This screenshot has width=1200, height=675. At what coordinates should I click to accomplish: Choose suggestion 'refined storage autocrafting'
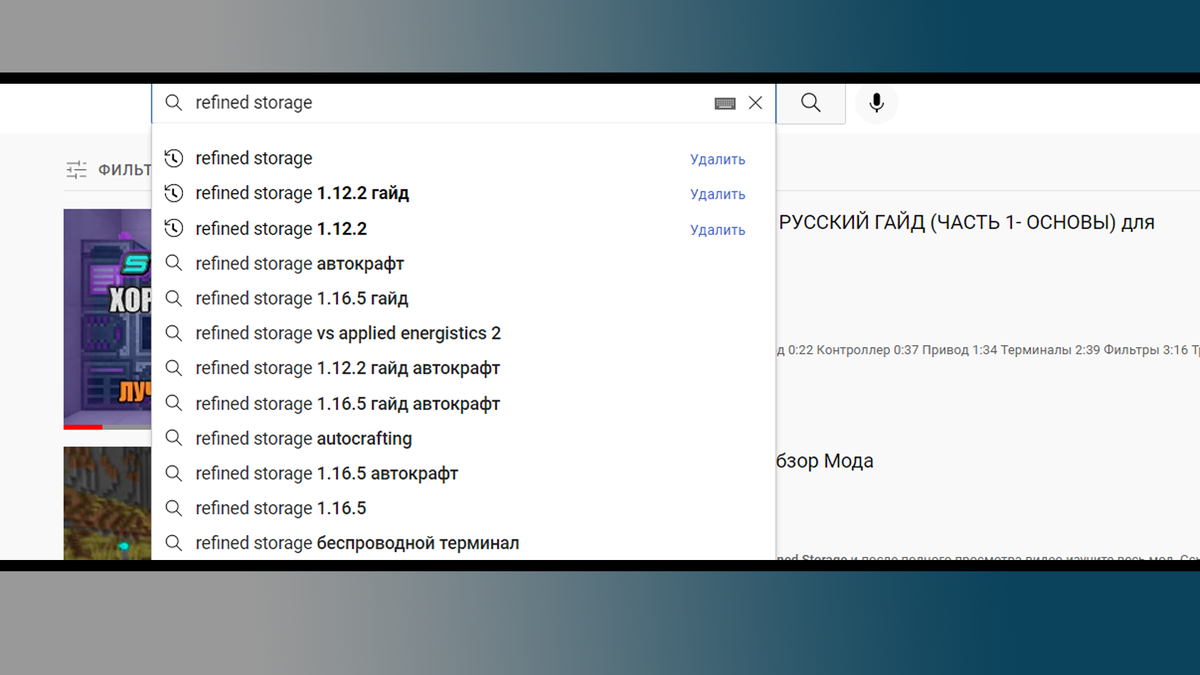[x=463, y=438]
